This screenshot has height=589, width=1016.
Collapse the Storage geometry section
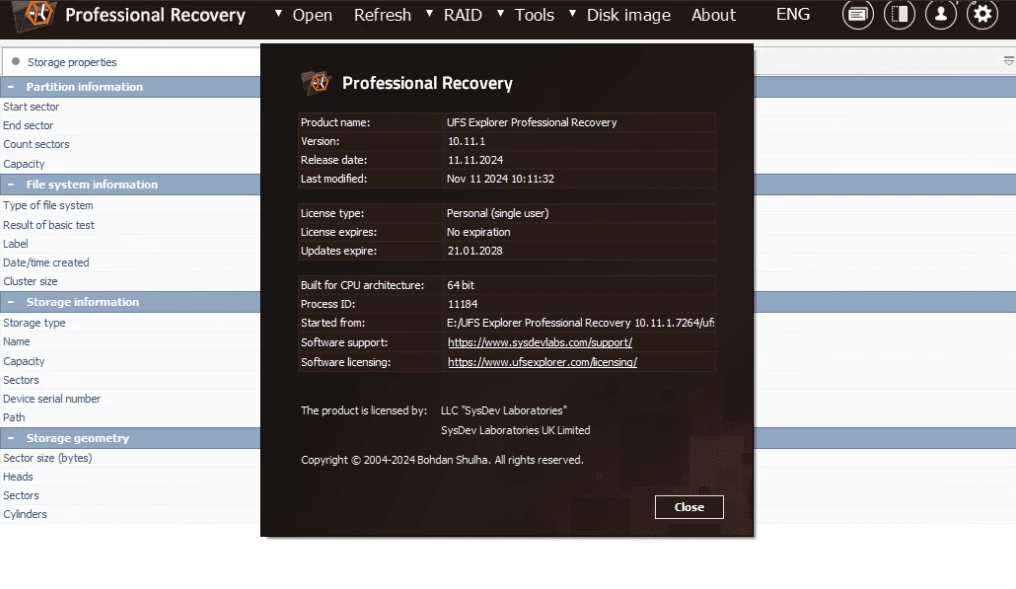click(11, 438)
